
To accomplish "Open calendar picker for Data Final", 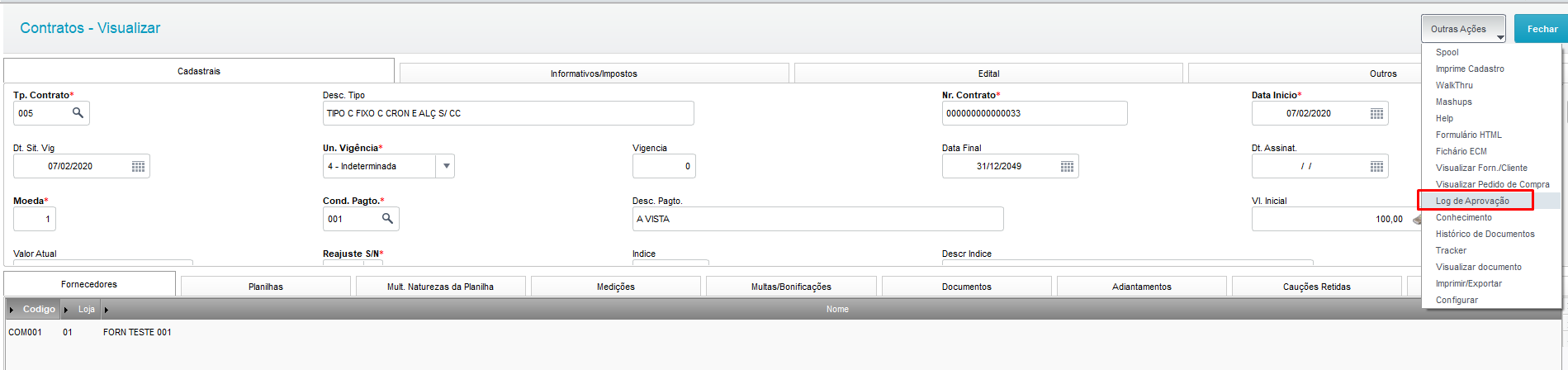I will tap(1067, 166).
